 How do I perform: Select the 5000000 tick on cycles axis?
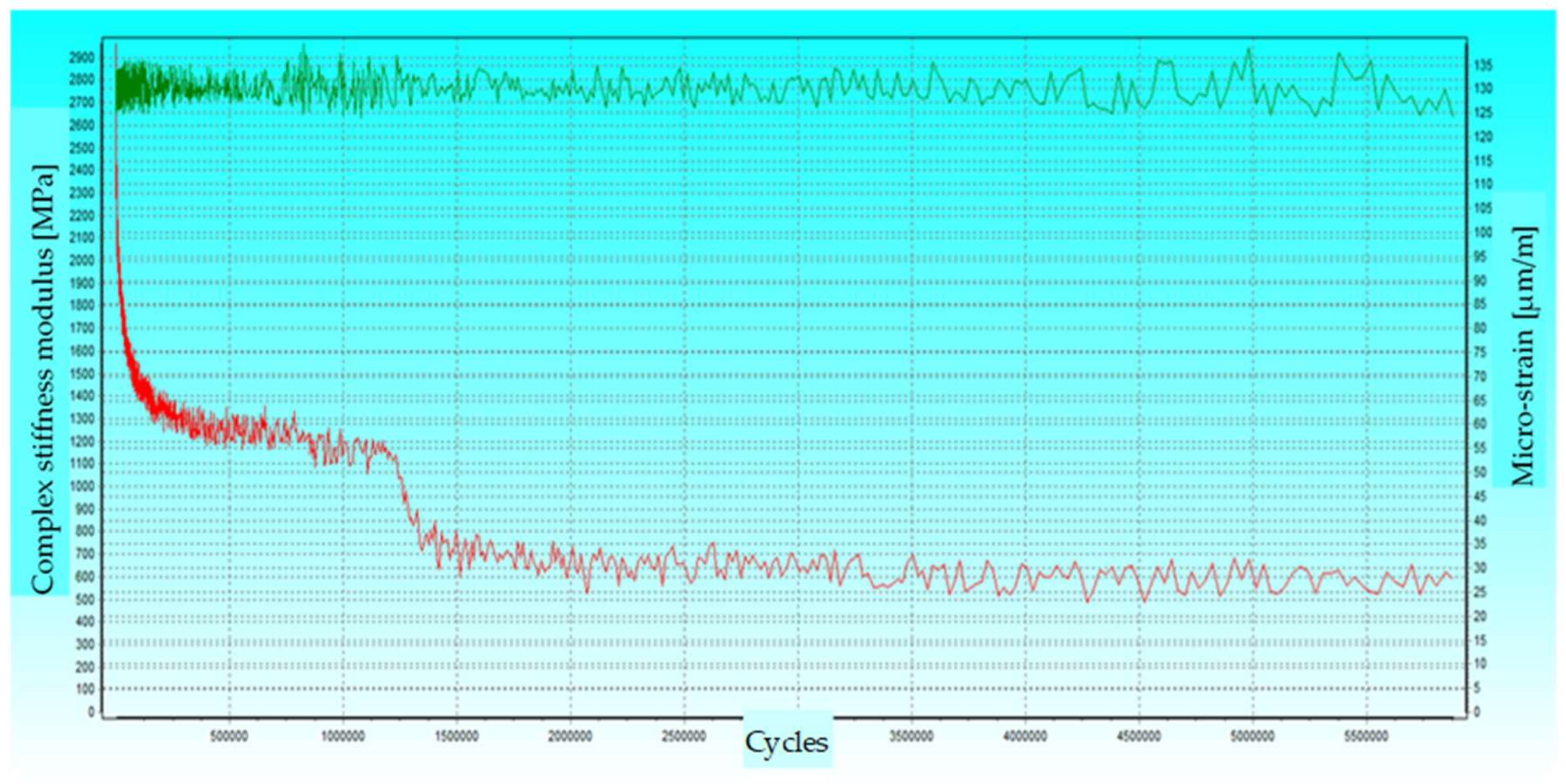tap(1253, 737)
